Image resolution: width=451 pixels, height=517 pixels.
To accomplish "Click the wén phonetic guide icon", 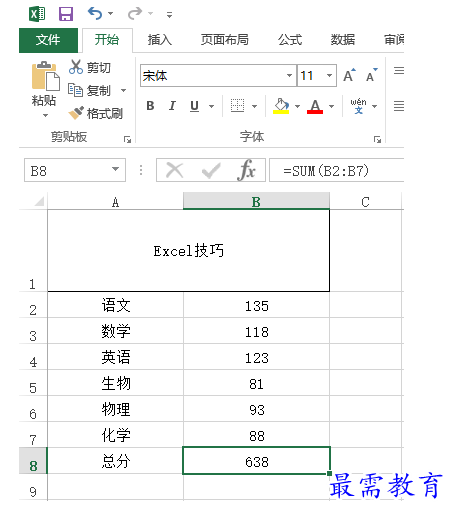I will [358, 106].
